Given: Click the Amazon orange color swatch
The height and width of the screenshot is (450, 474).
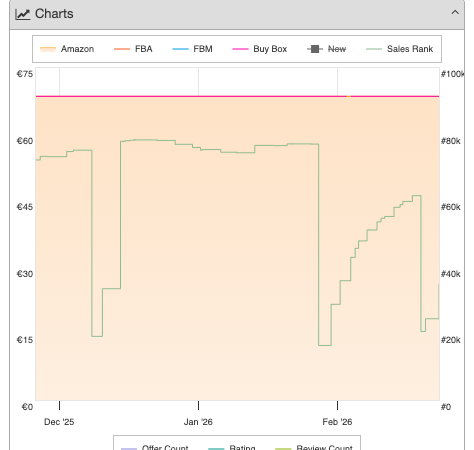Looking at the screenshot, I should click(x=48, y=49).
